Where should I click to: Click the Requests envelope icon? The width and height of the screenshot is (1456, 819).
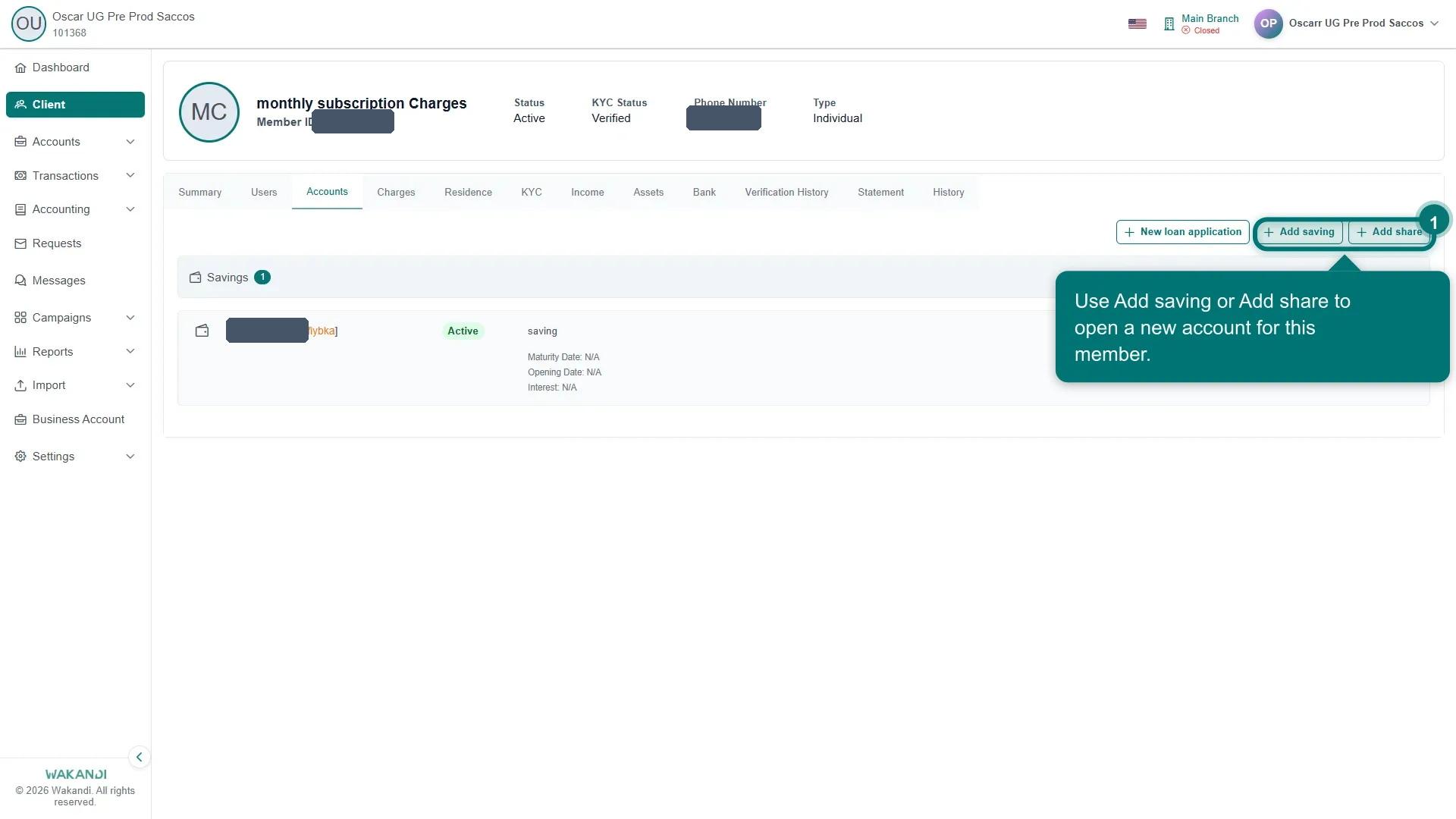(20, 243)
